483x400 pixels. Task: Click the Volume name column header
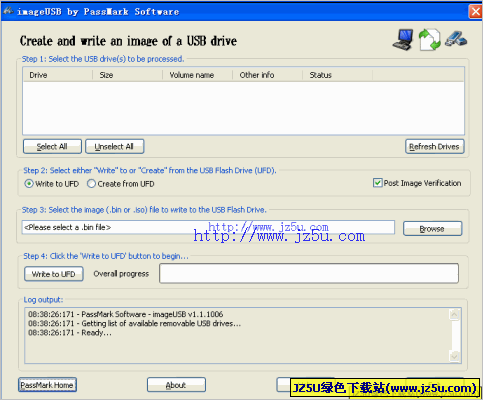point(197,75)
